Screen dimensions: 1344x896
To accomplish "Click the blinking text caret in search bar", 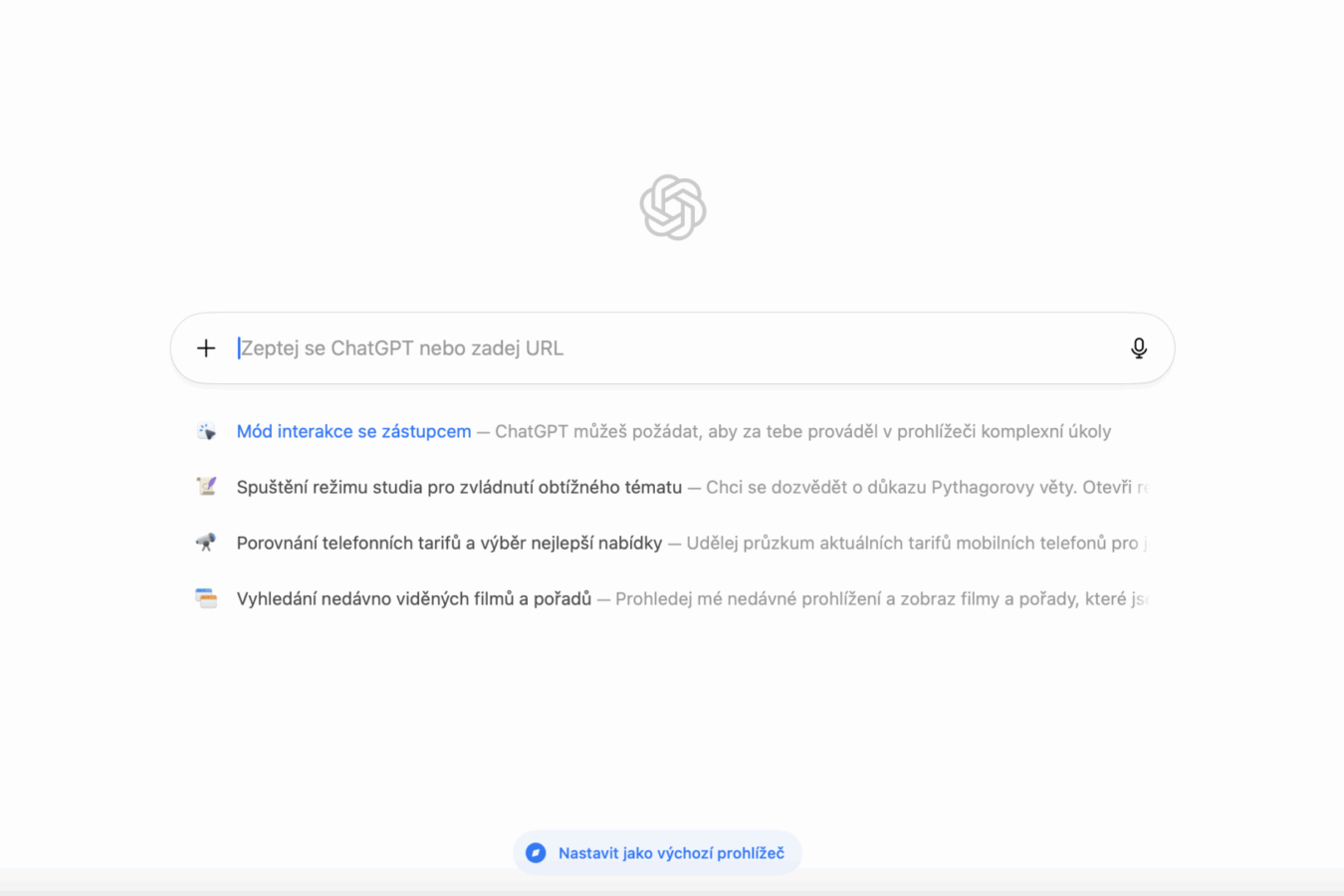I will (x=239, y=348).
